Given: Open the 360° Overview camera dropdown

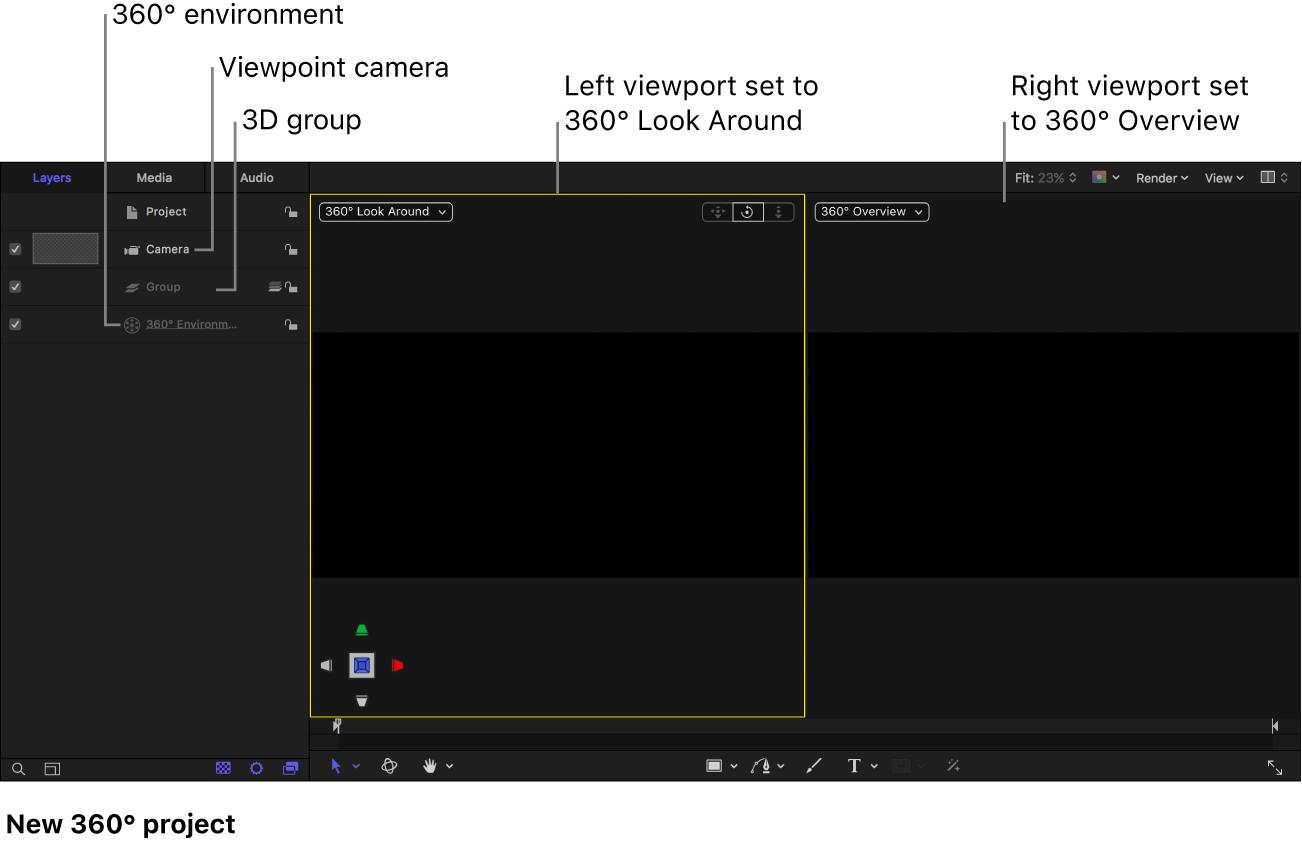Looking at the screenshot, I should pyautogui.click(x=871, y=212).
